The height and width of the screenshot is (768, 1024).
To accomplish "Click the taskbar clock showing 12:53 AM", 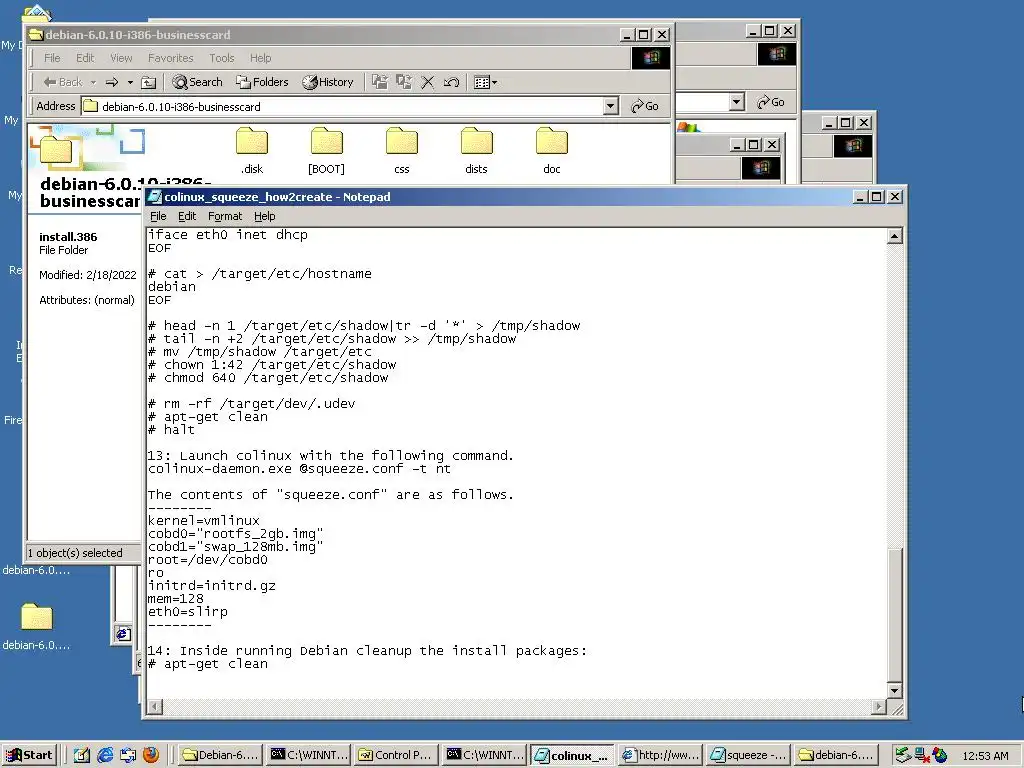I will pos(985,756).
